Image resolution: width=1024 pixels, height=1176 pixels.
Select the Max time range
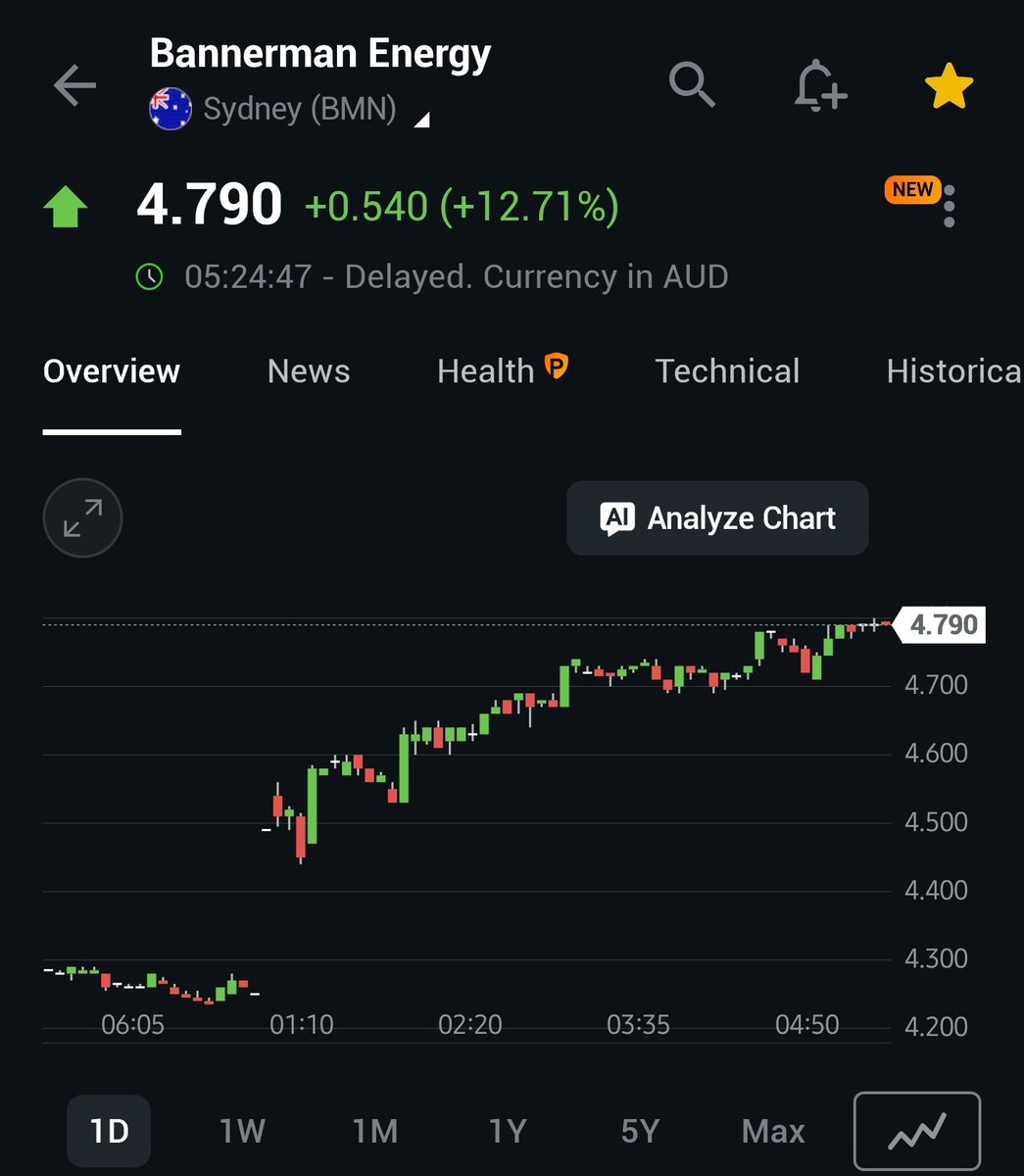(773, 1131)
